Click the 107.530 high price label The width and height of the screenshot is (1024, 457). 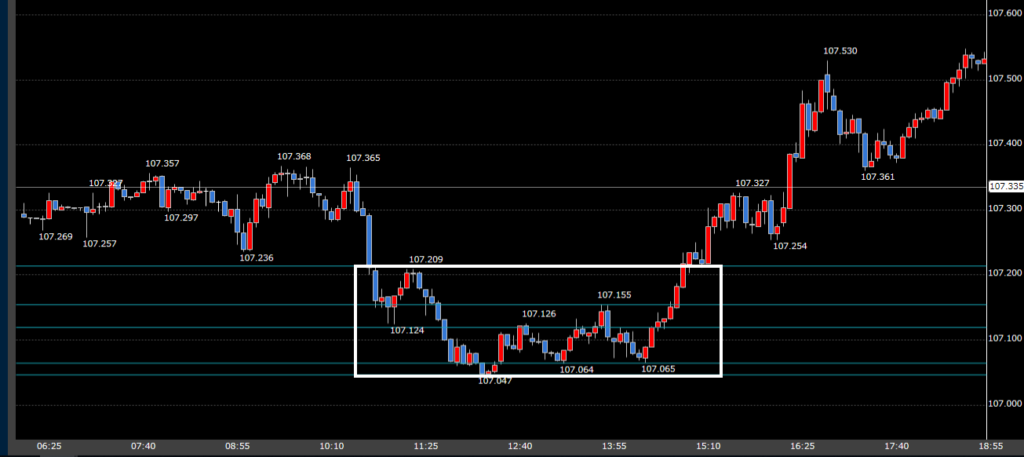click(840, 51)
